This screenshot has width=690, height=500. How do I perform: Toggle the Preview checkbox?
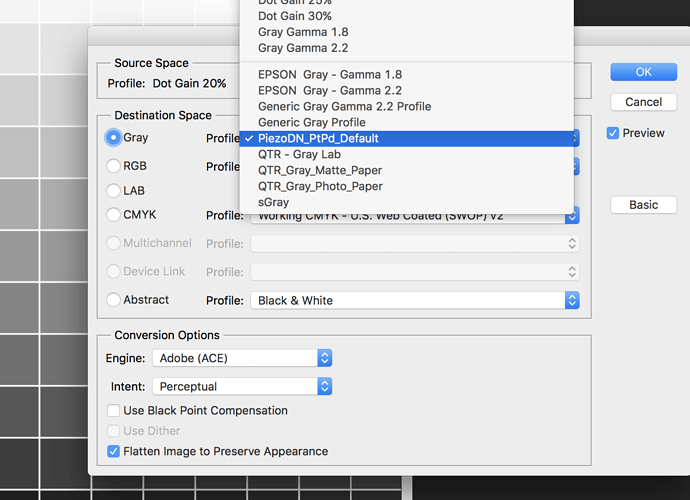[613, 133]
